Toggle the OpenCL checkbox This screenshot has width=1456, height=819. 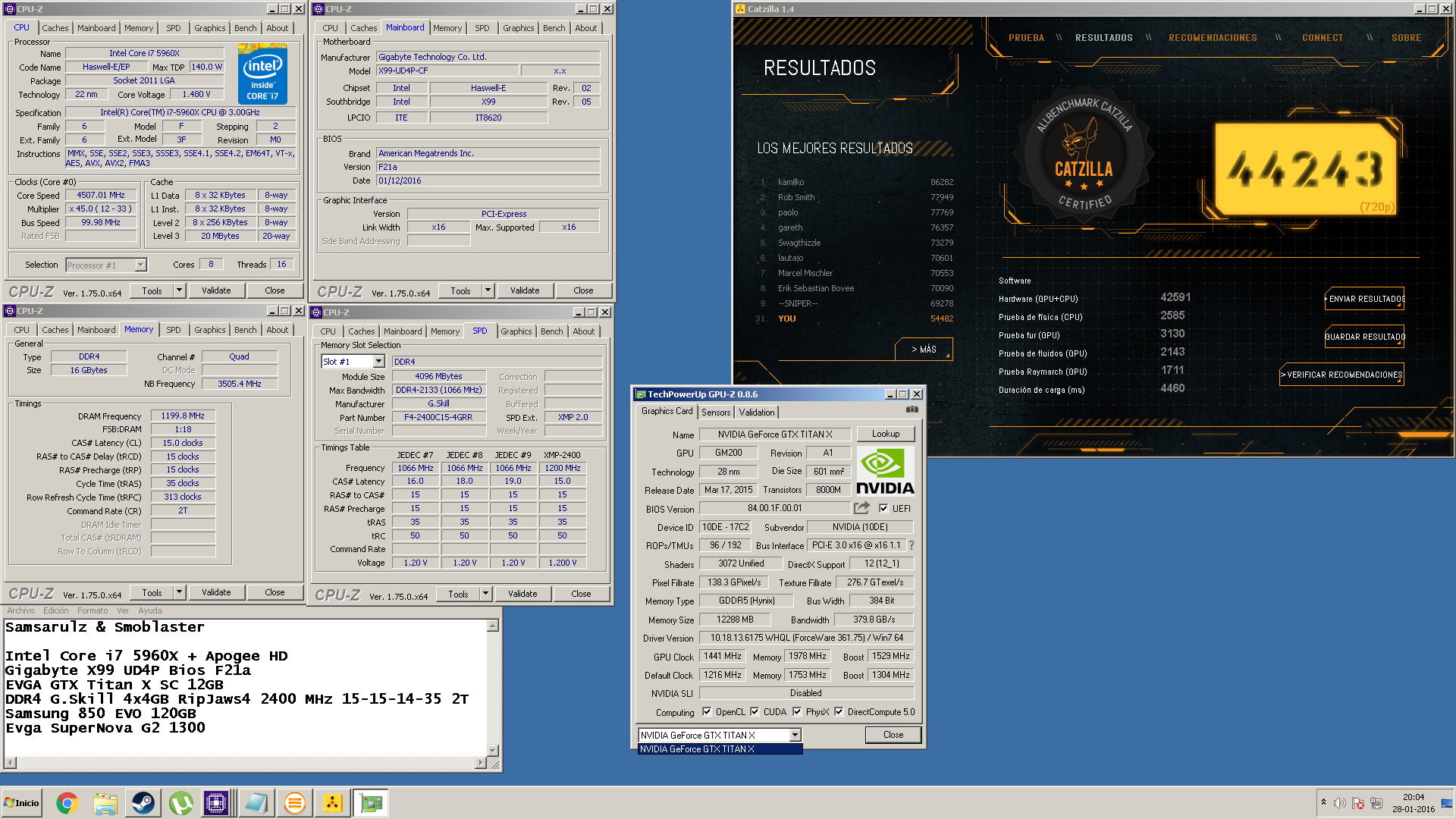click(707, 712)
